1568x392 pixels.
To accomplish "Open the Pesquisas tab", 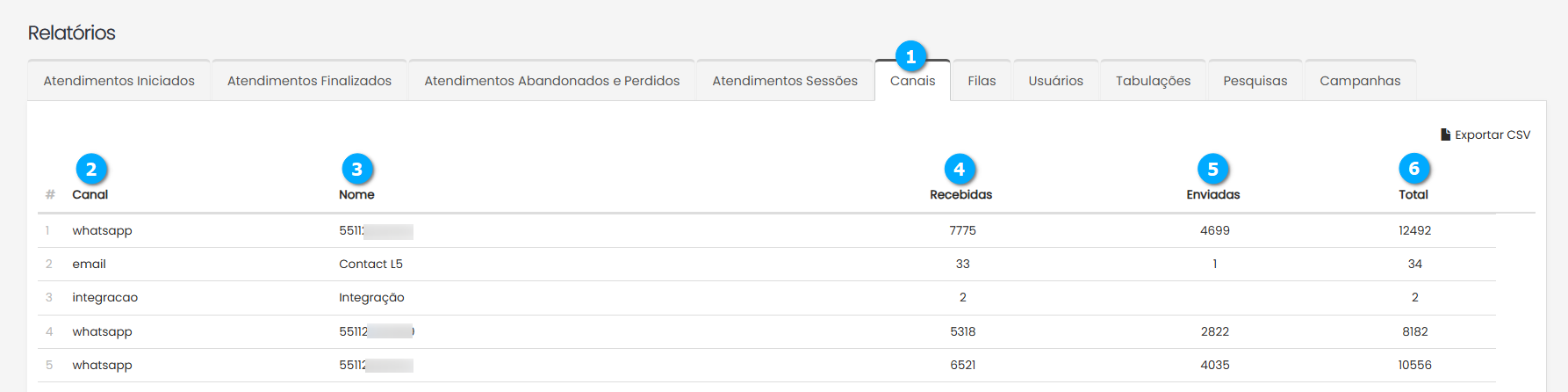I will click(1255, 81).
